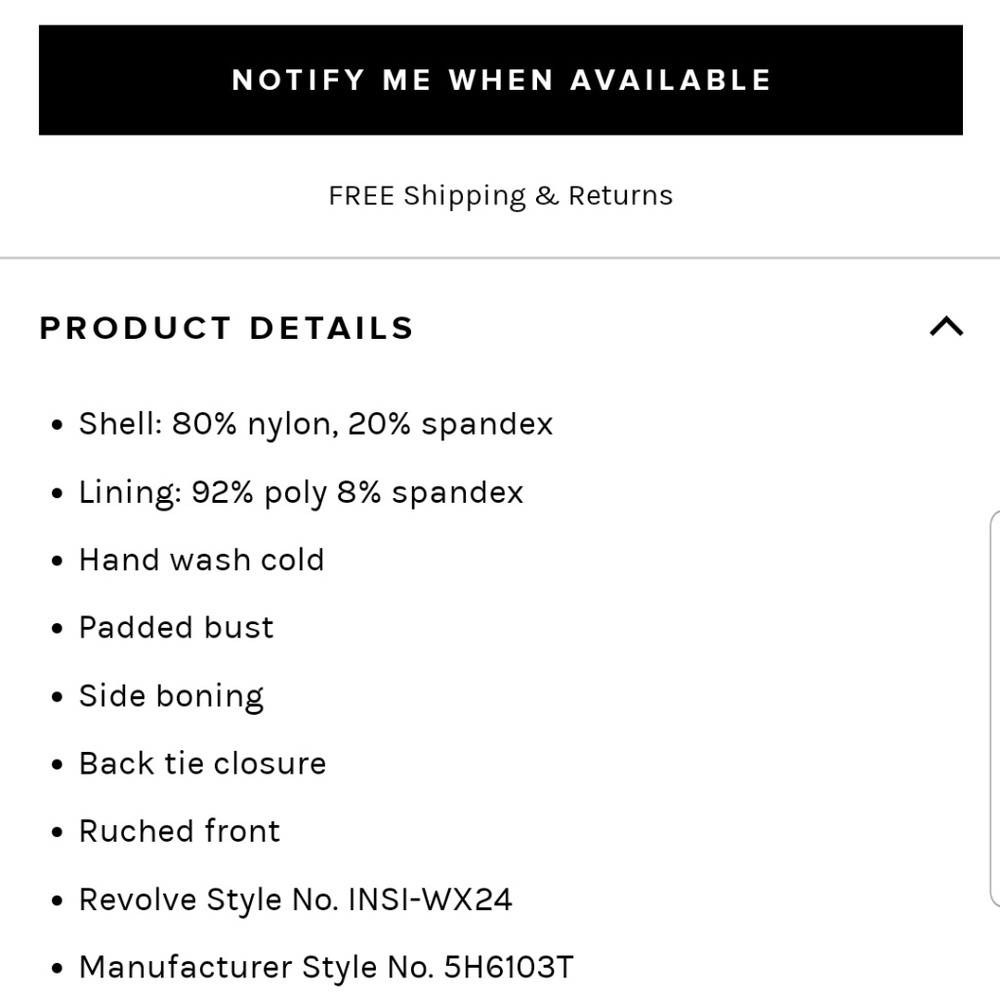This screenshot has width=1000, height=1000.
Task: Click the Revolve Style No. line
Action: 296,899
